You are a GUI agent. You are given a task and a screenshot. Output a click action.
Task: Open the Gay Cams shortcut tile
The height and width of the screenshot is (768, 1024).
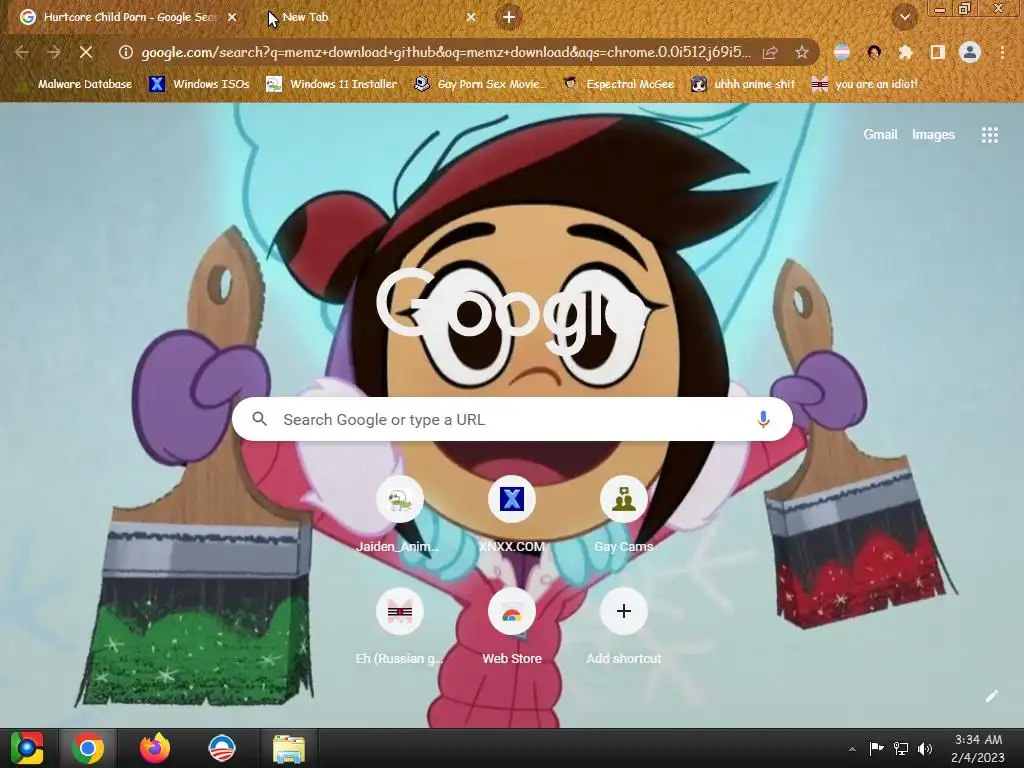tap(624, 516)
